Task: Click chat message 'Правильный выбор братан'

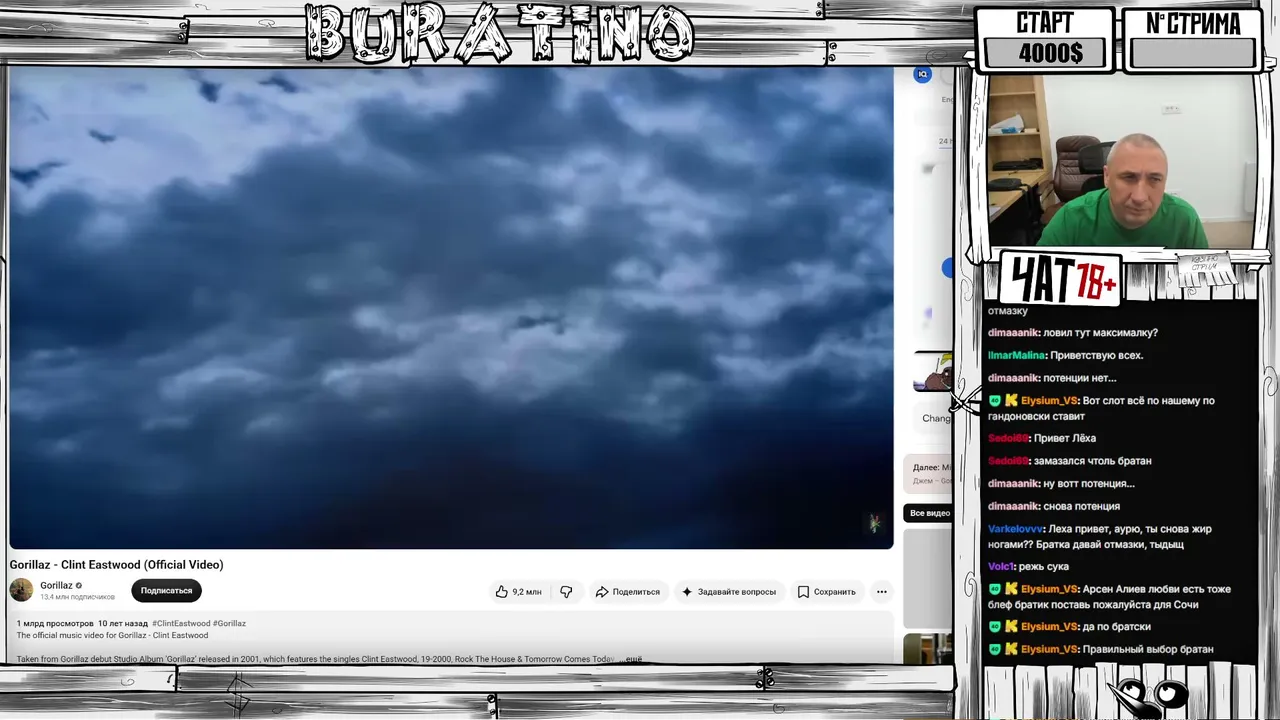Action: [x=1149, y=649]
